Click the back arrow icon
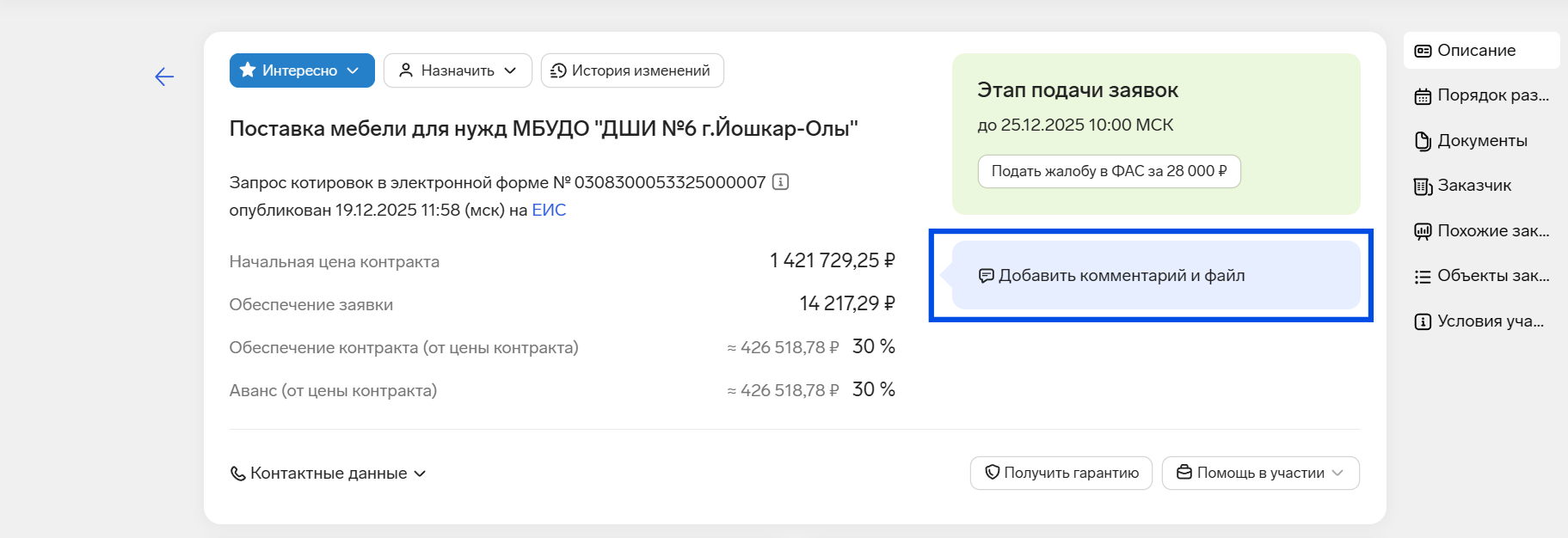The width and height of the screenshot is (1568, 538). tap(164, 76)
